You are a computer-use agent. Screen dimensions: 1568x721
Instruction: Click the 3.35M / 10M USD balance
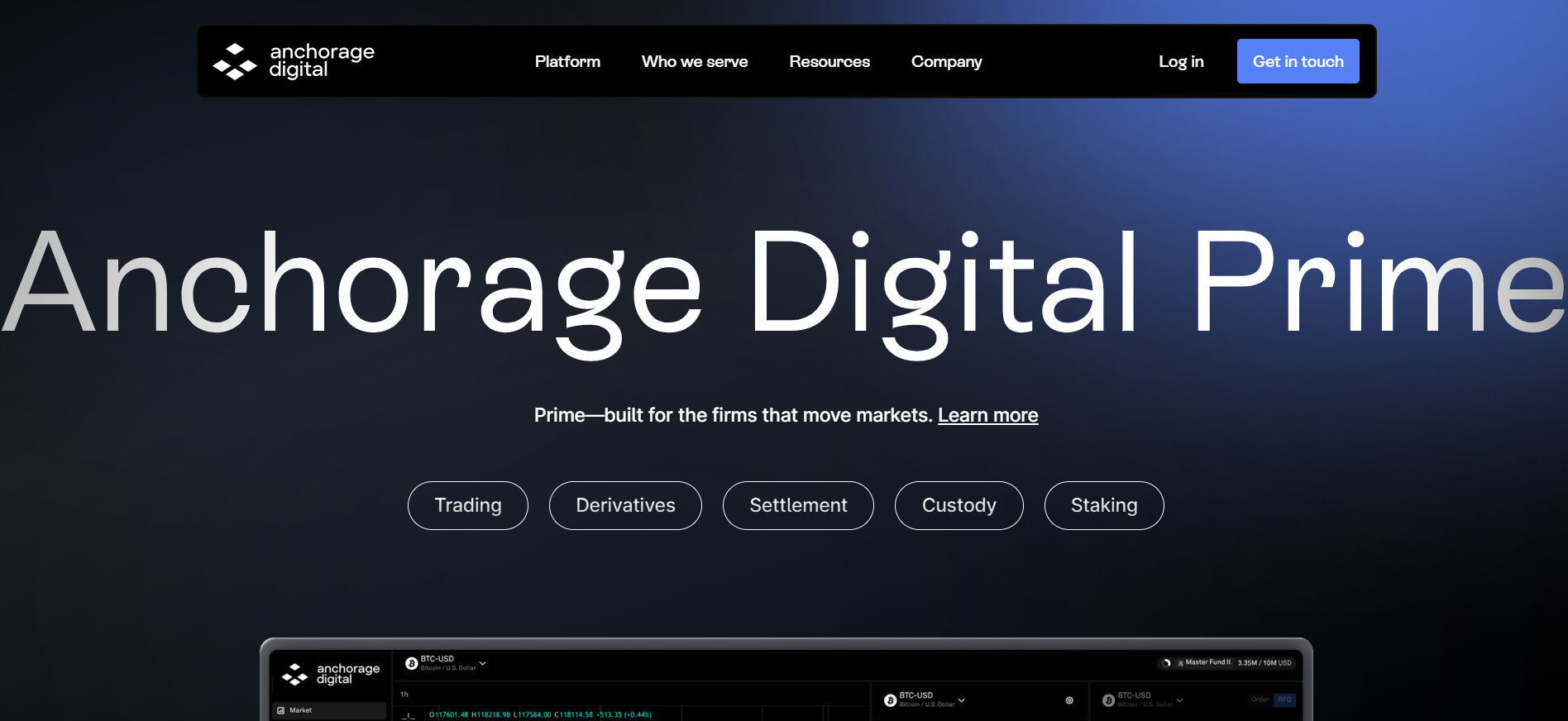point(1264,663)
